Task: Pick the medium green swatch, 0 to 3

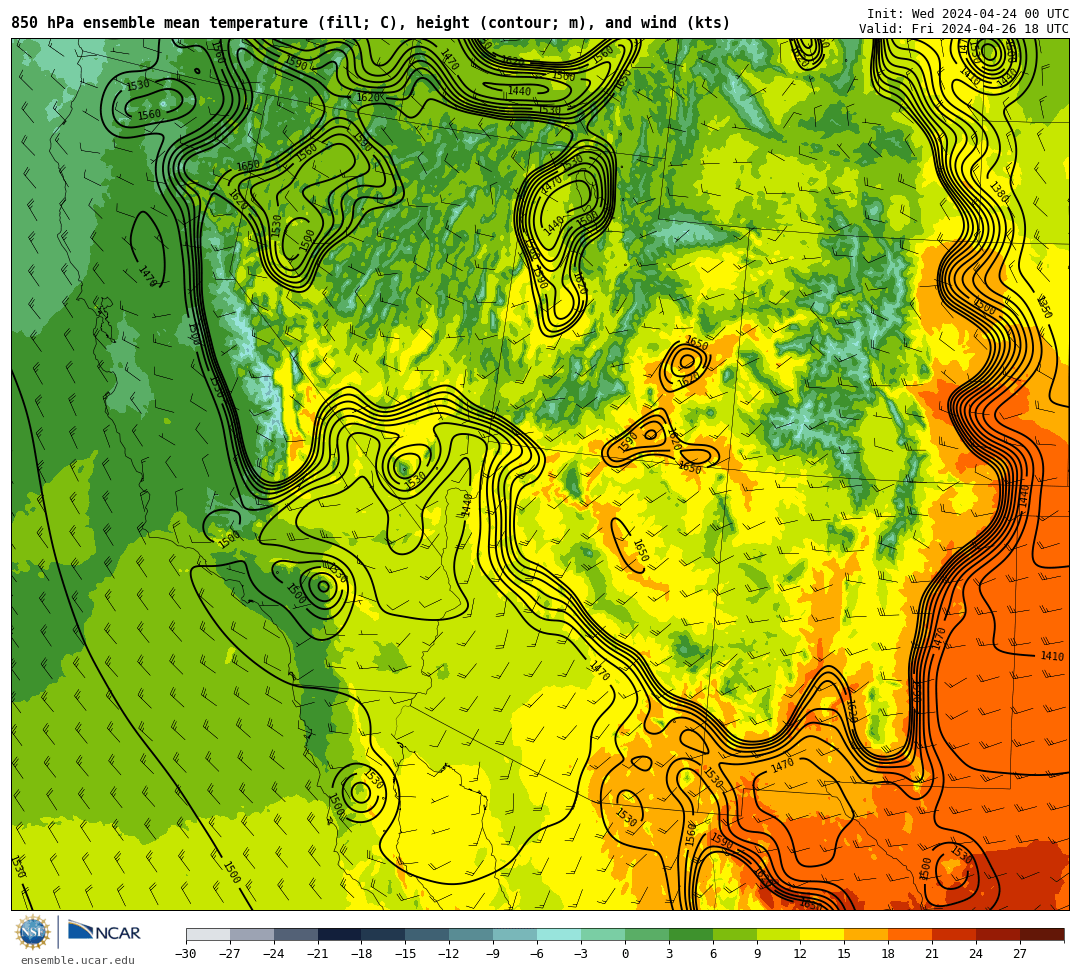Action: tap(647, 934)
